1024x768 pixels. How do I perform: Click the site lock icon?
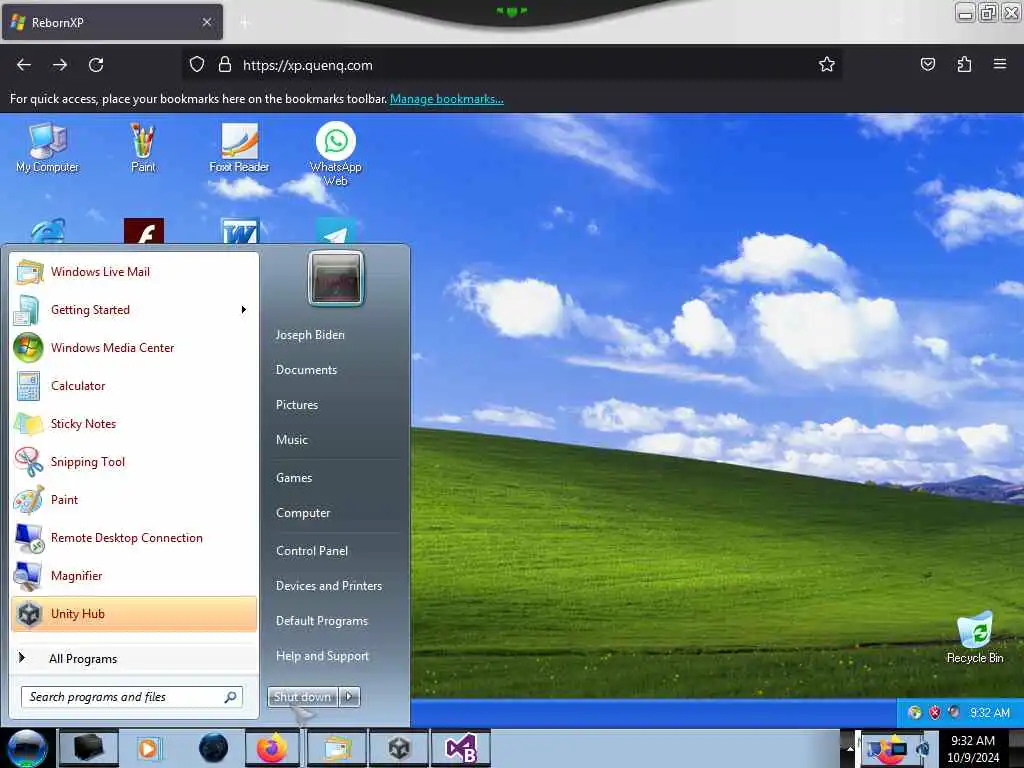pos(225,65)
